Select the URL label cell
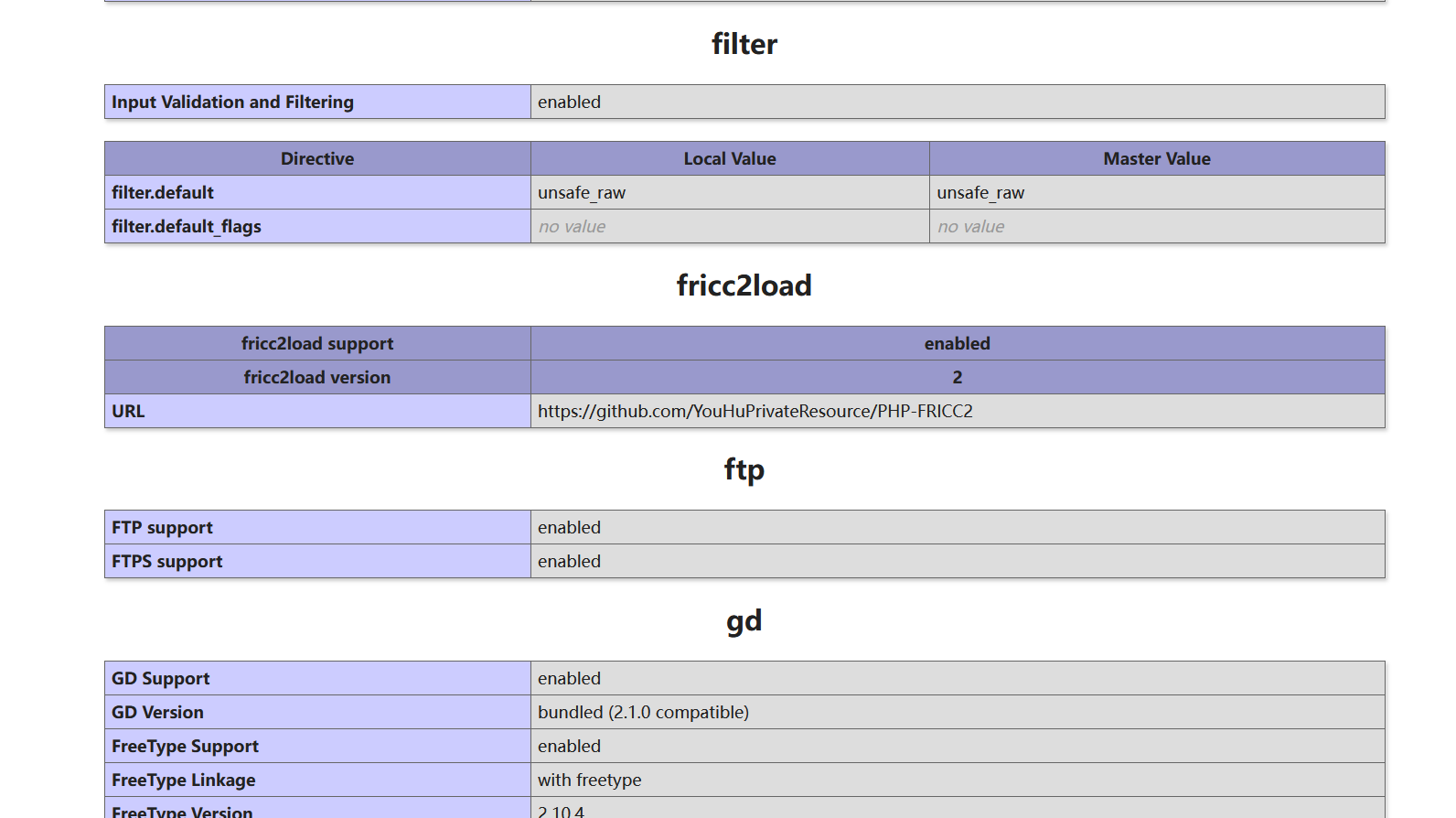 pyautogui.click(x=317, y=411)
